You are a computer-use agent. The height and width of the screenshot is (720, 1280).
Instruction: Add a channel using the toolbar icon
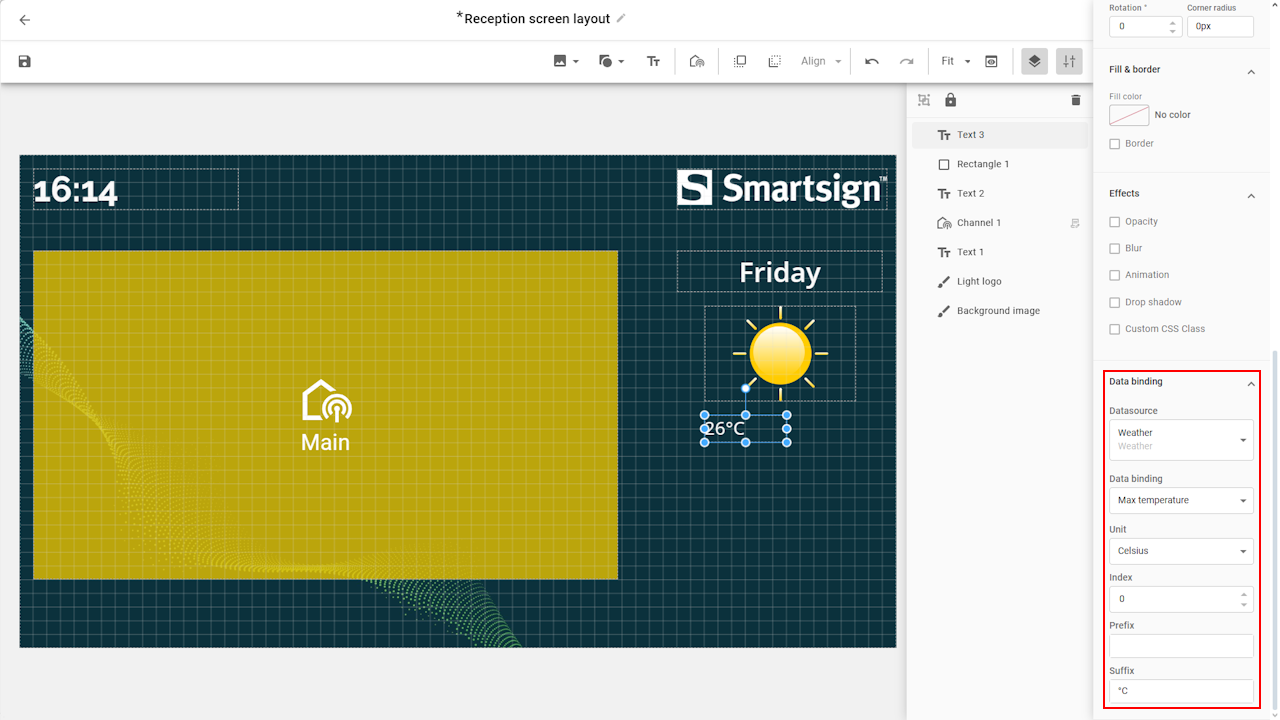pos(697,62)
